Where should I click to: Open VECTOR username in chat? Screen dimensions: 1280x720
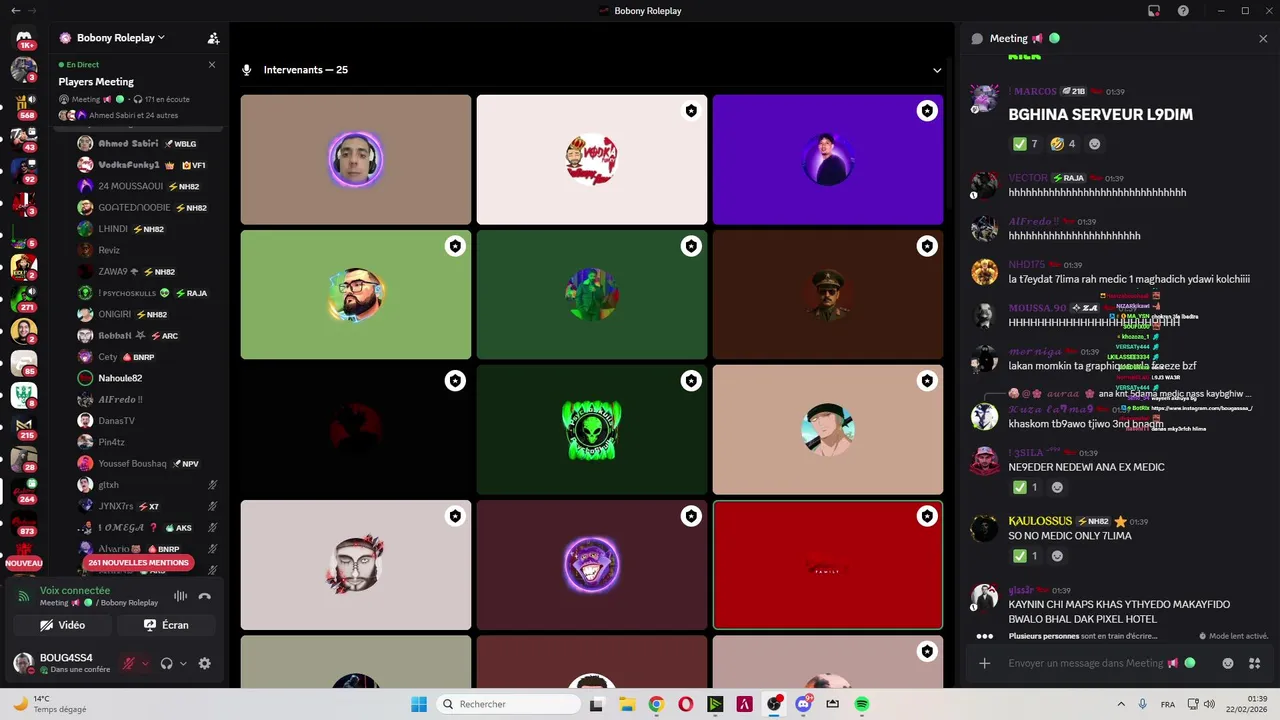coord(1028,178)
